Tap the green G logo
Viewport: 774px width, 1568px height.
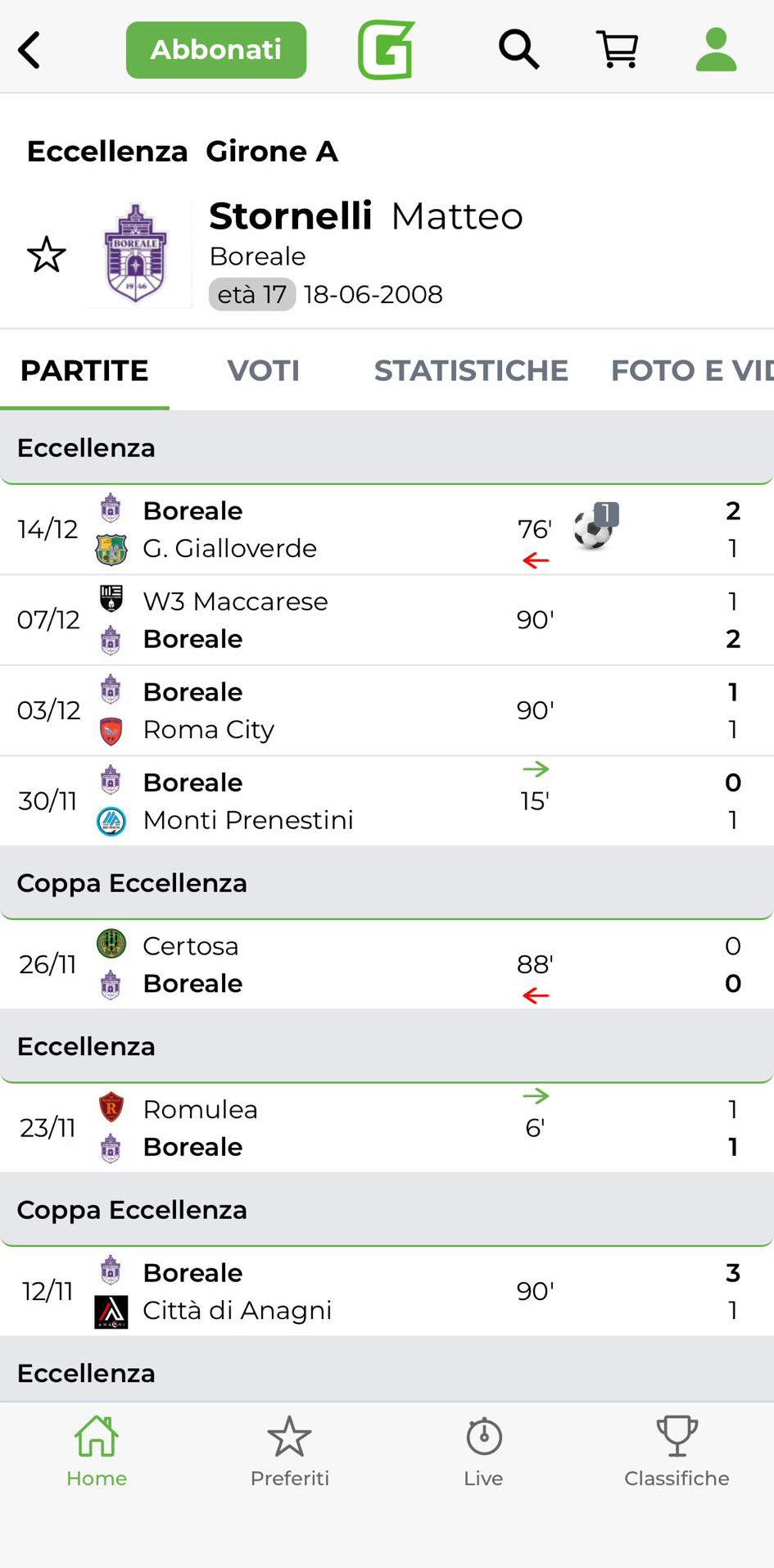(386, 50)
